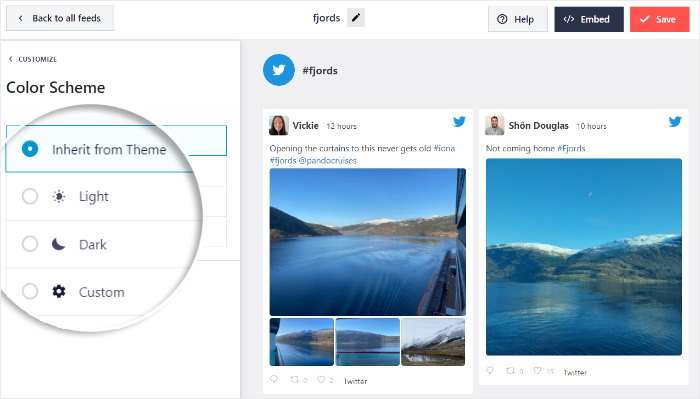
Task: Click the Twitter bird icon on Vickie's tweet
Action: (x=459, y=121)
